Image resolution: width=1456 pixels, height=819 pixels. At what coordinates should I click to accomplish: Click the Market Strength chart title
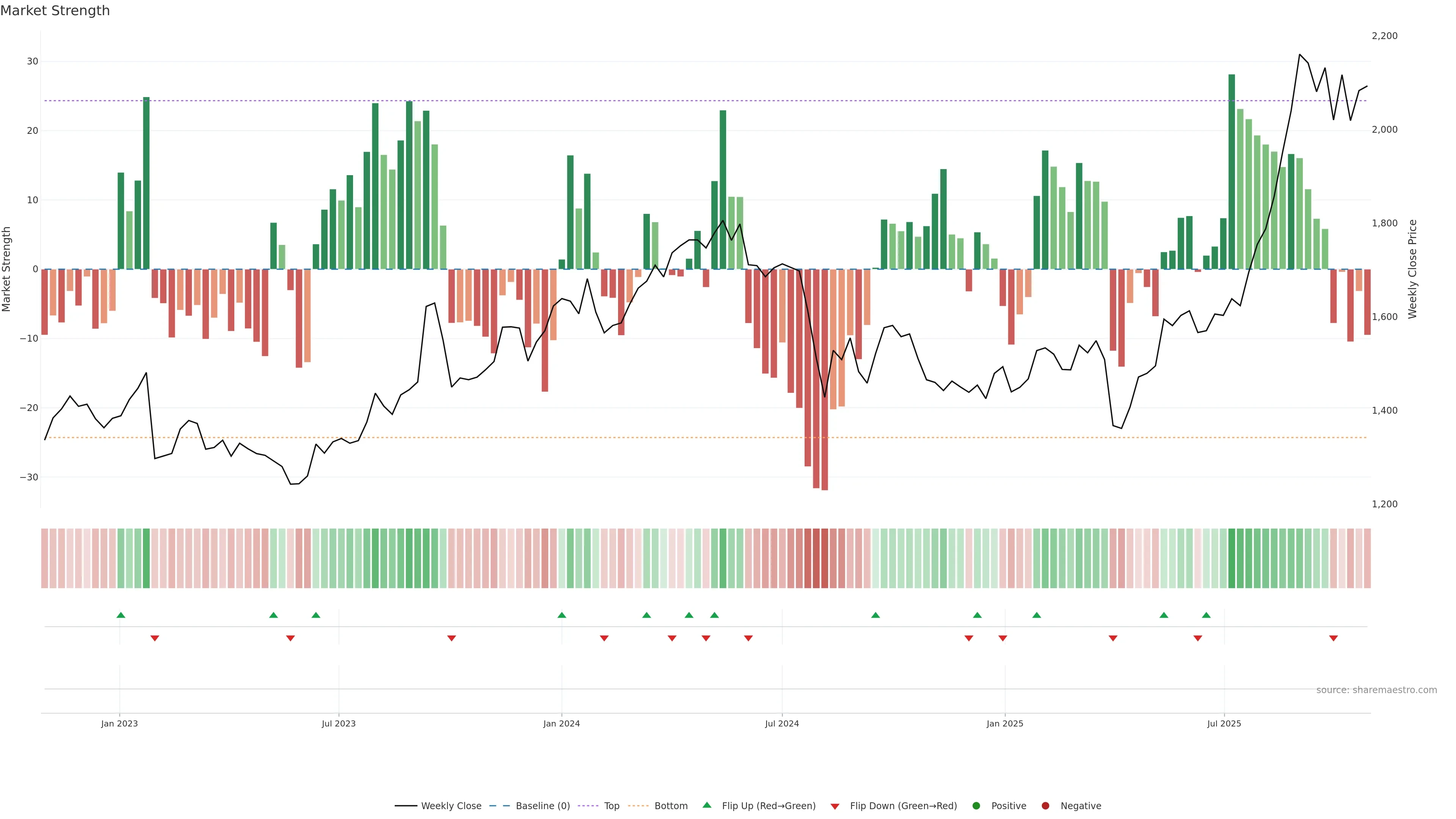pos(55,11)
